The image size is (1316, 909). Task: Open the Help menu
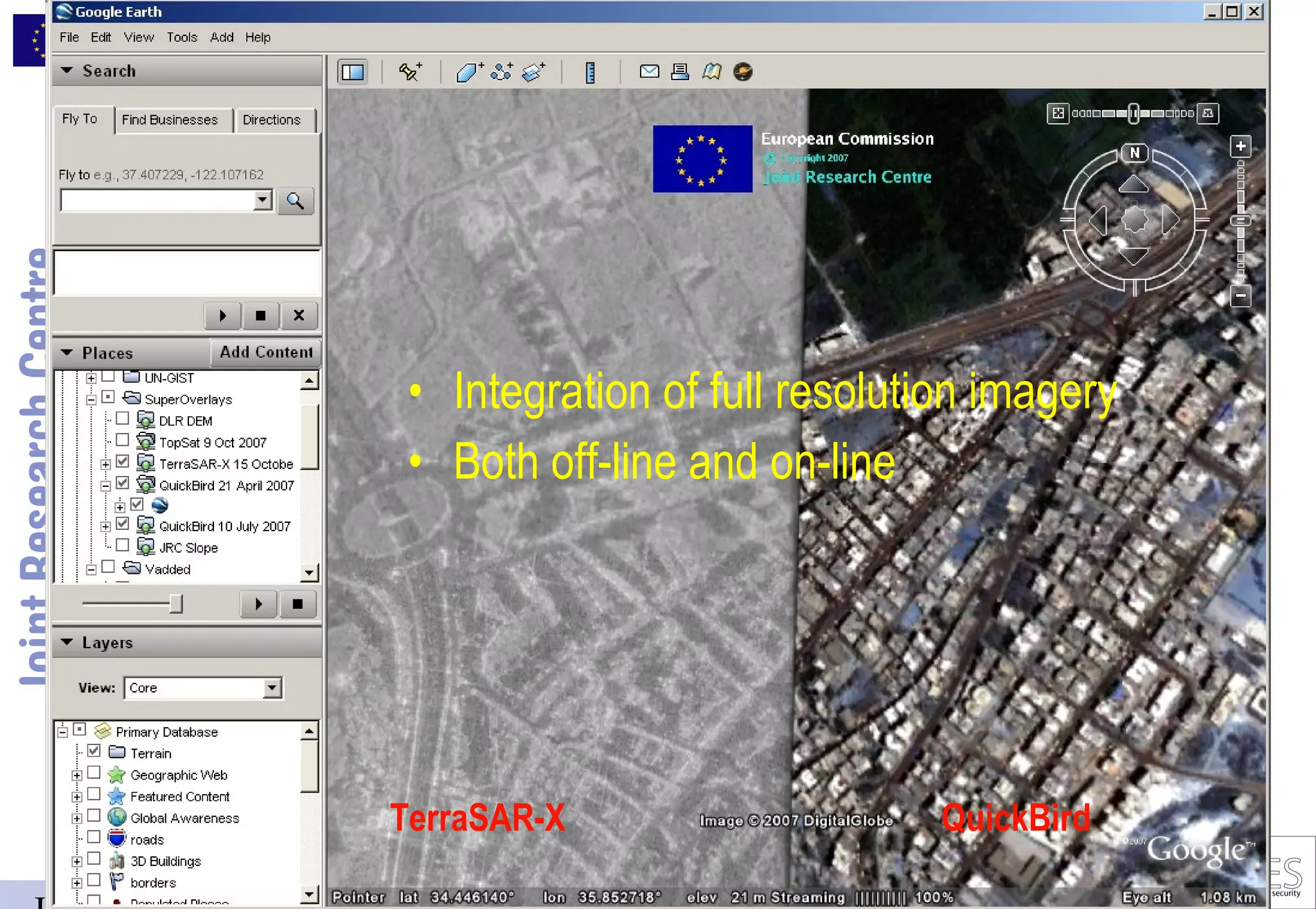pos(258,37)
